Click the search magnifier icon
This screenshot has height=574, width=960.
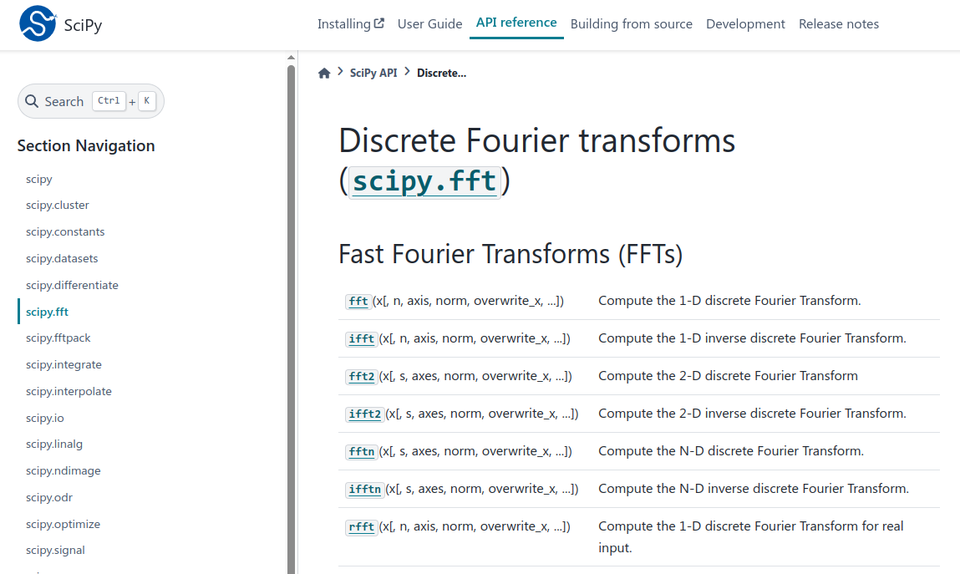coord(32,101)
